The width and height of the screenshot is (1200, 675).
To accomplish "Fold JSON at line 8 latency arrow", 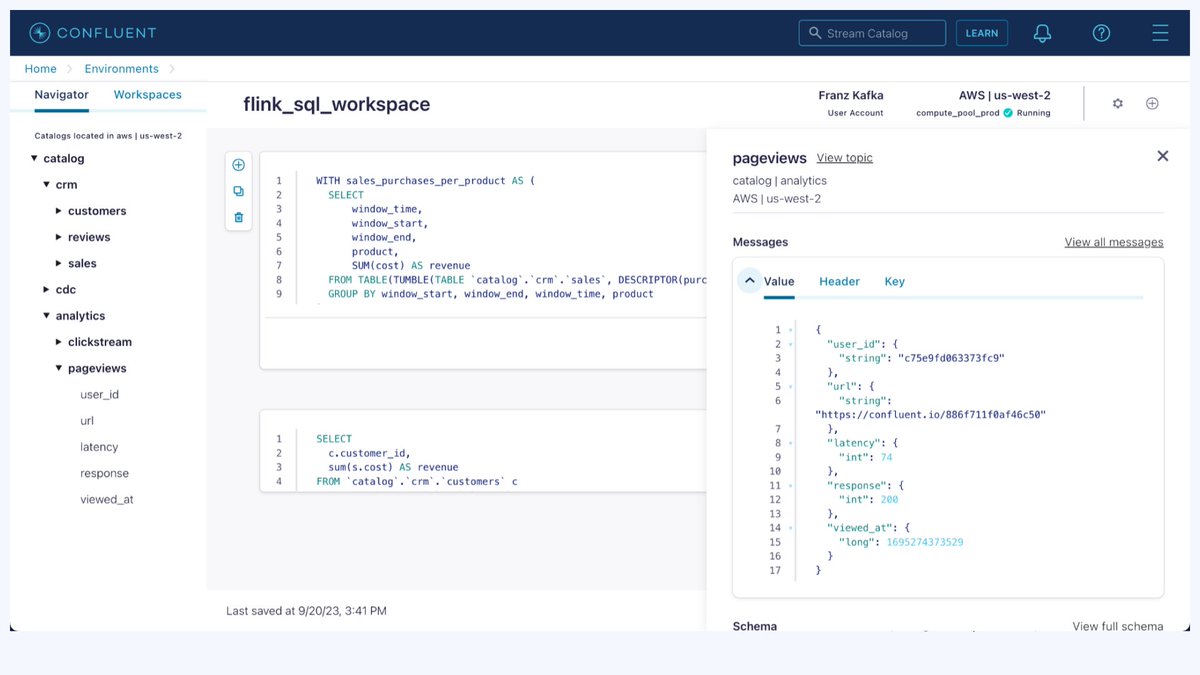I will pyautogui.click(x=790, y=443).
